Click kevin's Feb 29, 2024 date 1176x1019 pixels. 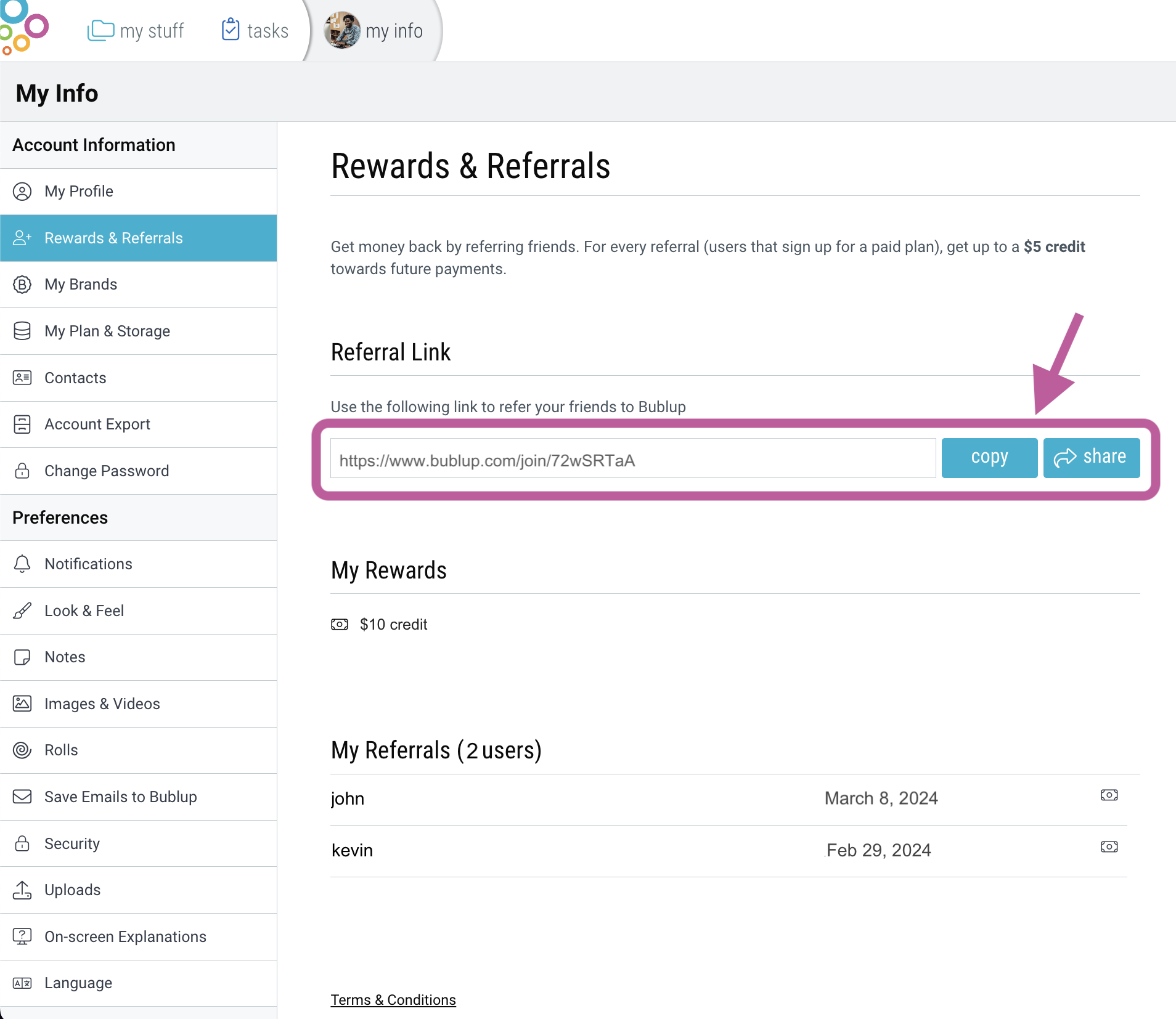878,850
